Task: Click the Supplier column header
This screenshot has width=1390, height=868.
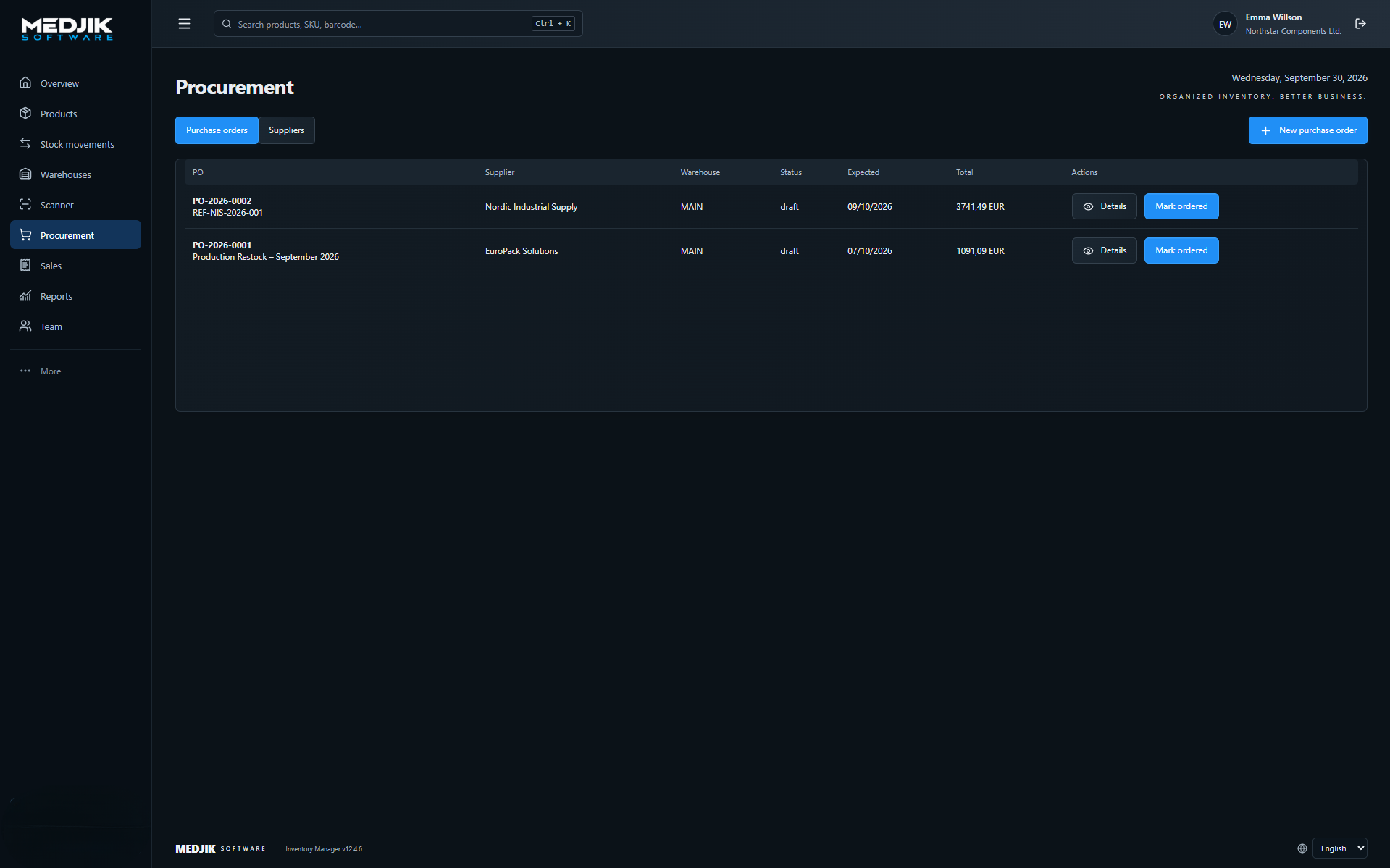Action: click(500, 172)
